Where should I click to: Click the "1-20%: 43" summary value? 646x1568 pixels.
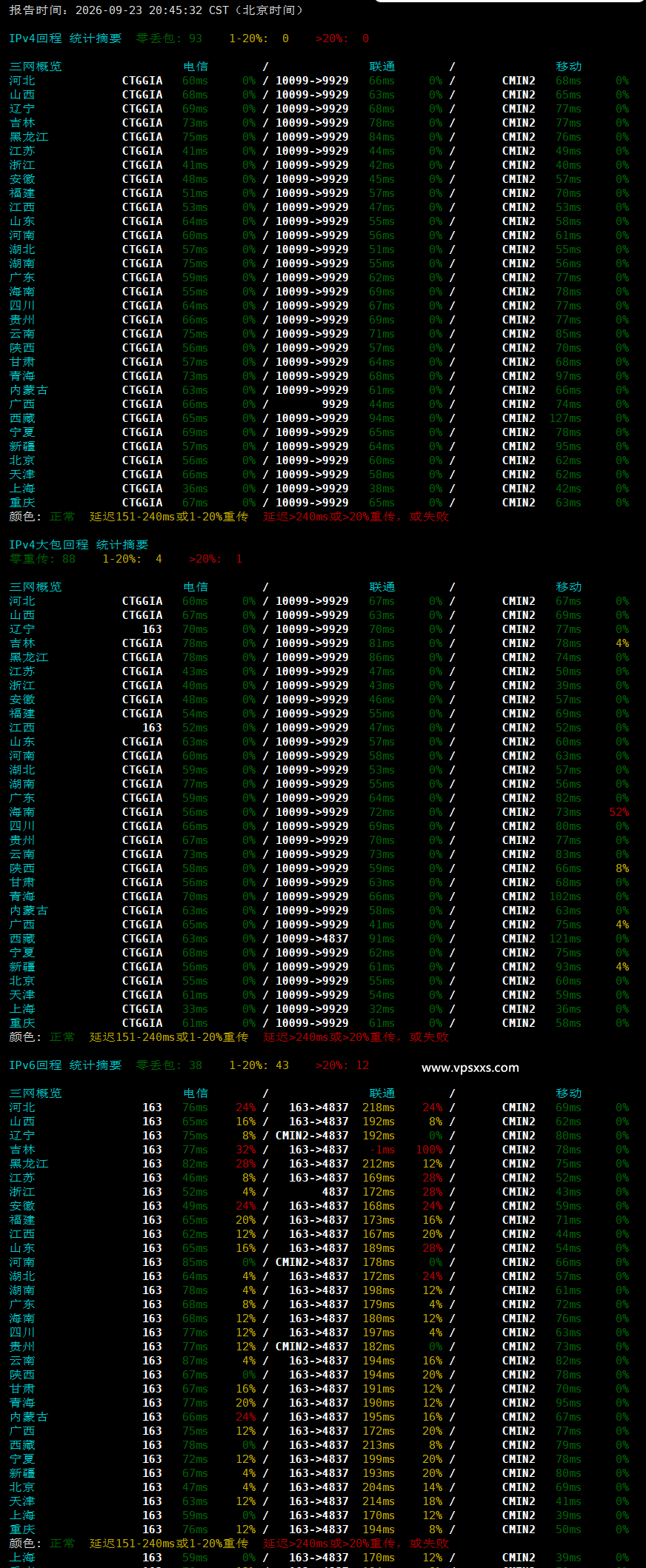(259, 1065)
